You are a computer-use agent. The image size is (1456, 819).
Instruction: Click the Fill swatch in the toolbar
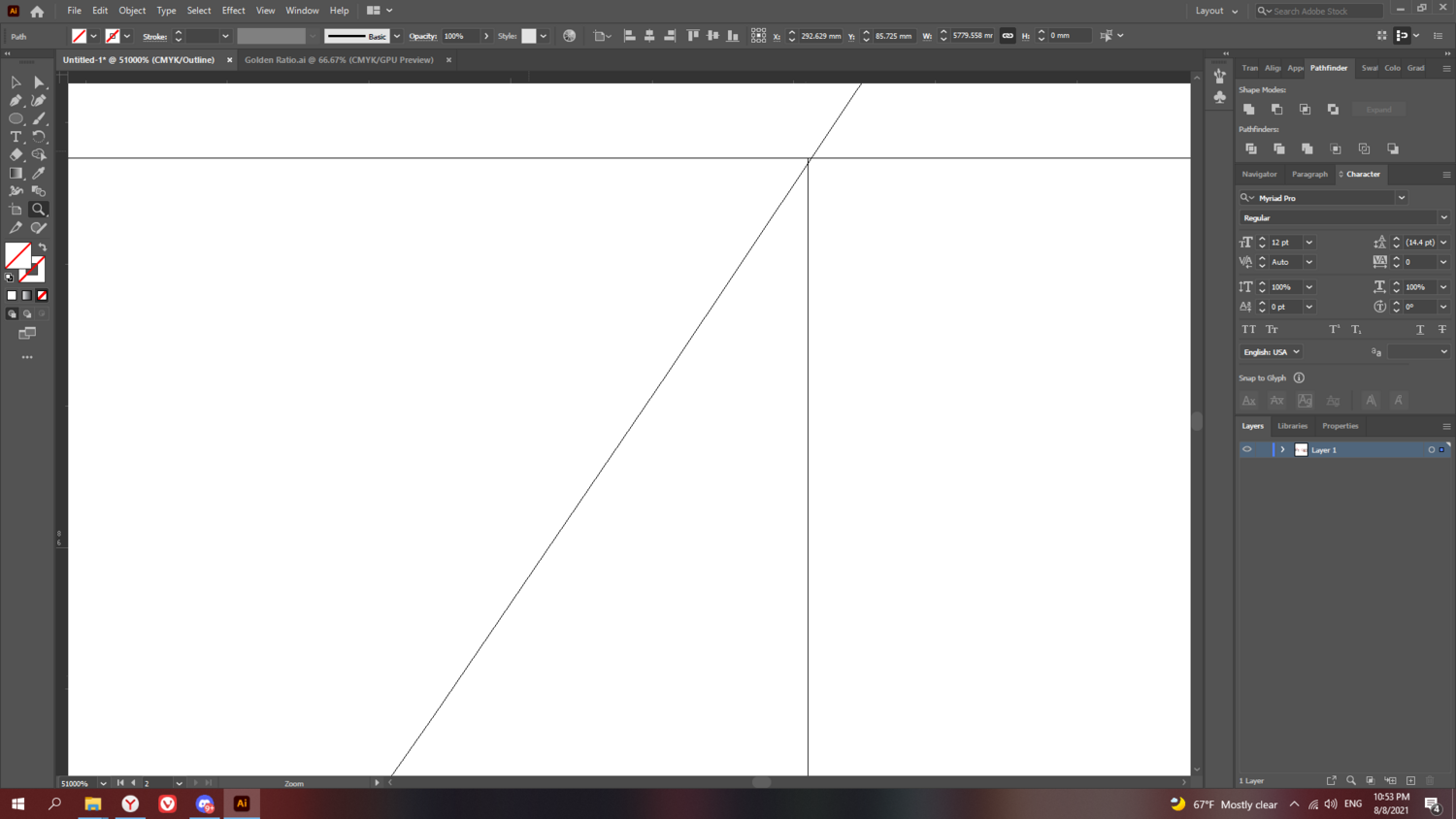click(x=17, y=255)
